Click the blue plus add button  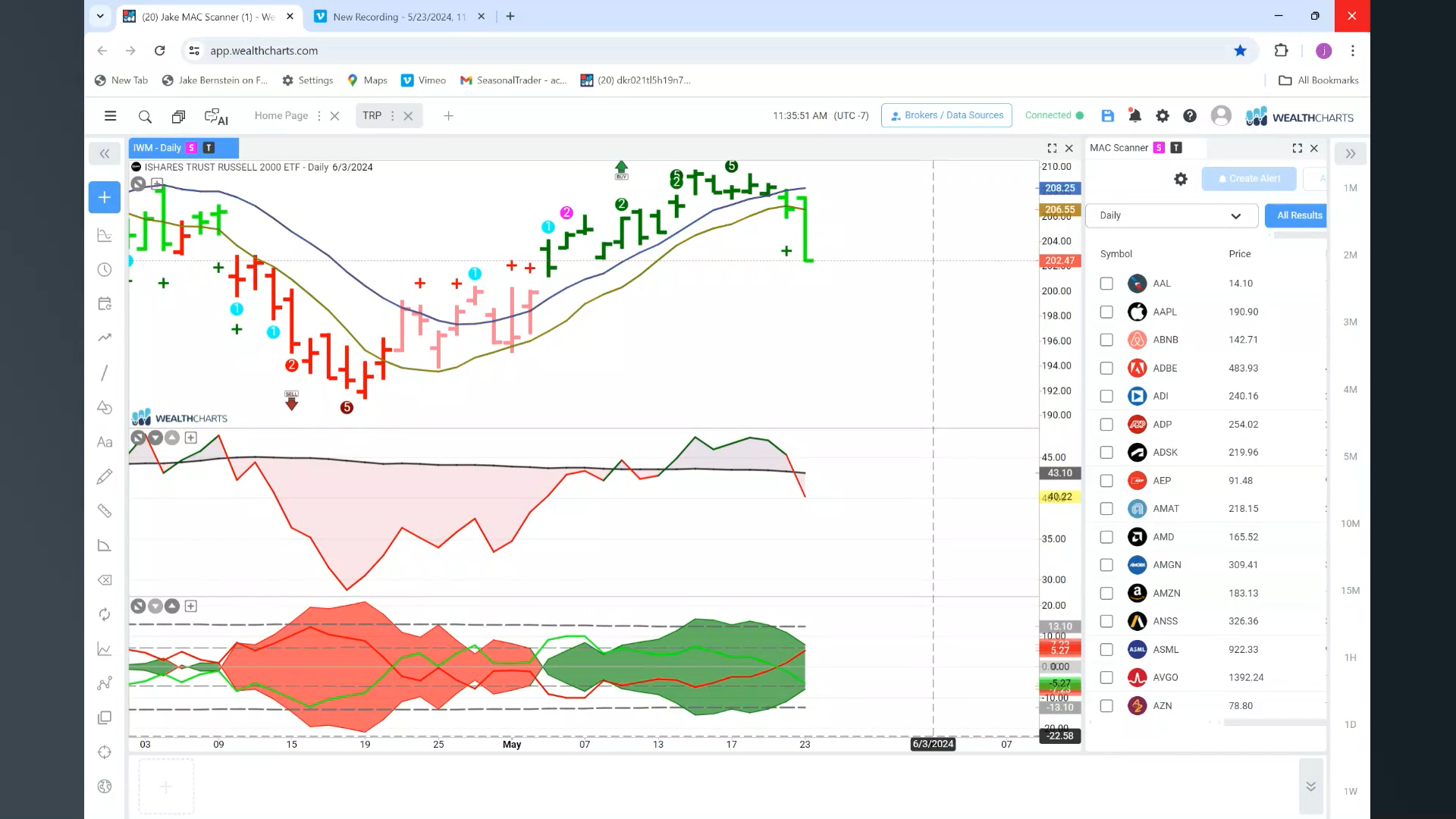tap(105, 197)
